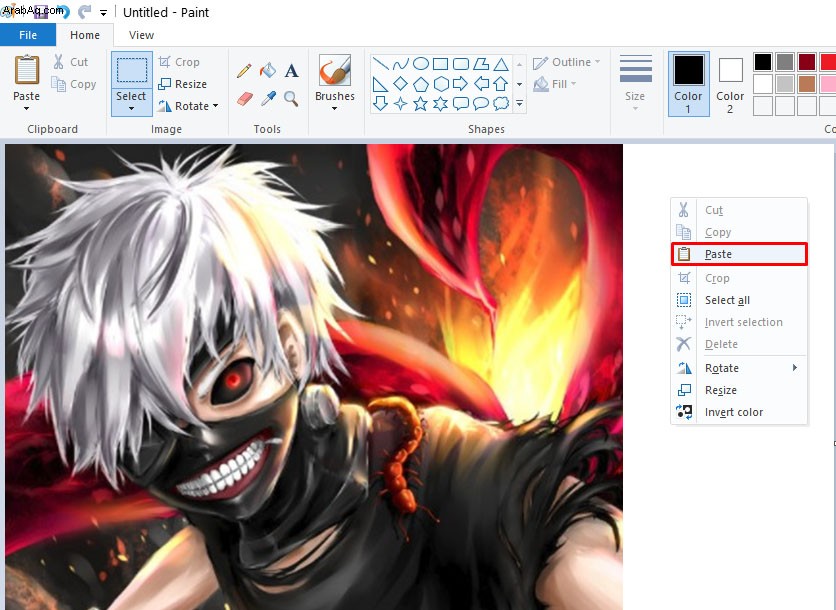Expand the Shapes gallery More arrow
Image resolution: width=836 pixels, height=610 pixels.
point(519,103)
